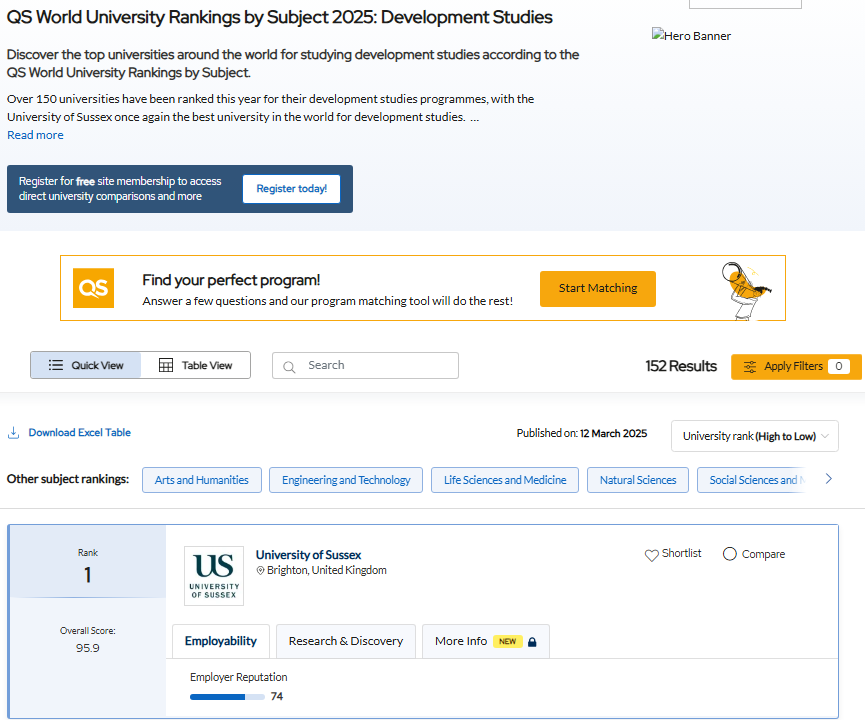
Task: Click the NEW badge on More Info
Action: (x=508, y=641)
